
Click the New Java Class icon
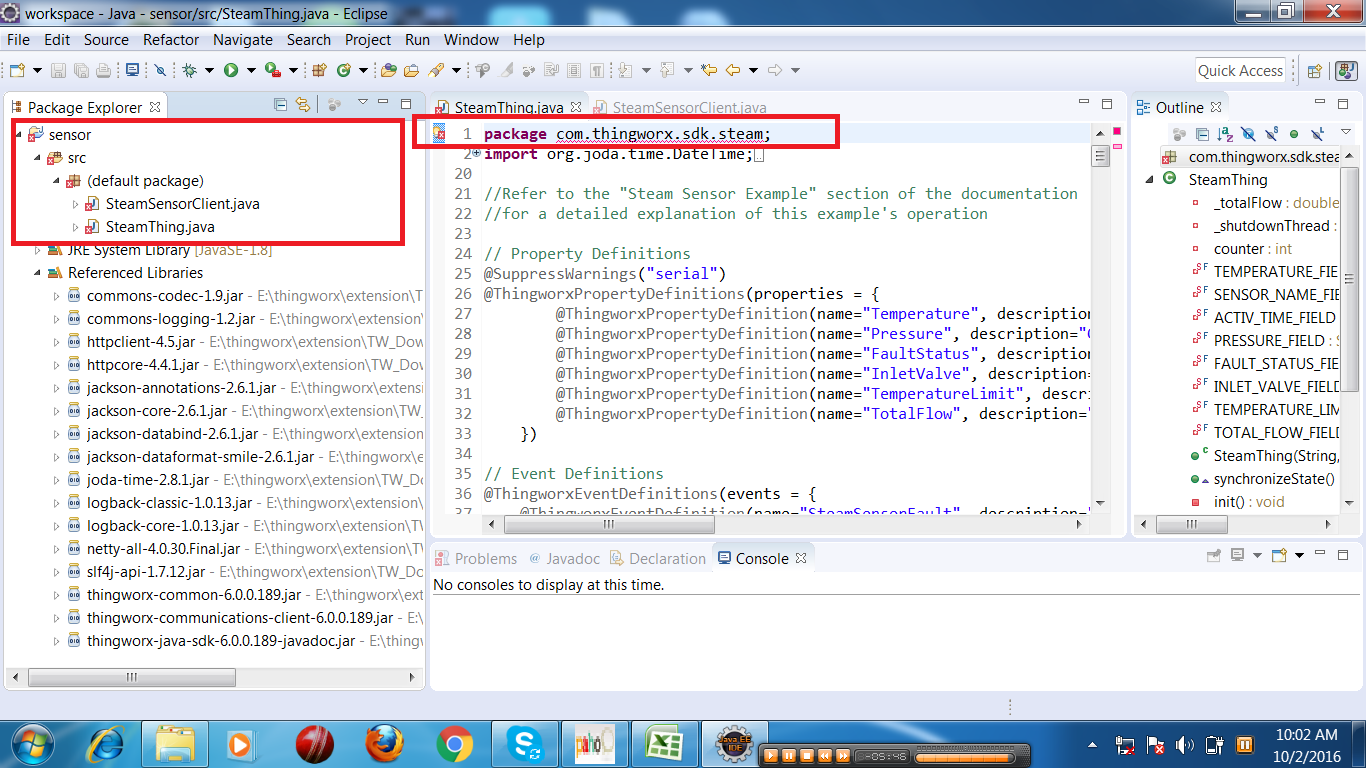pos(343,70)
